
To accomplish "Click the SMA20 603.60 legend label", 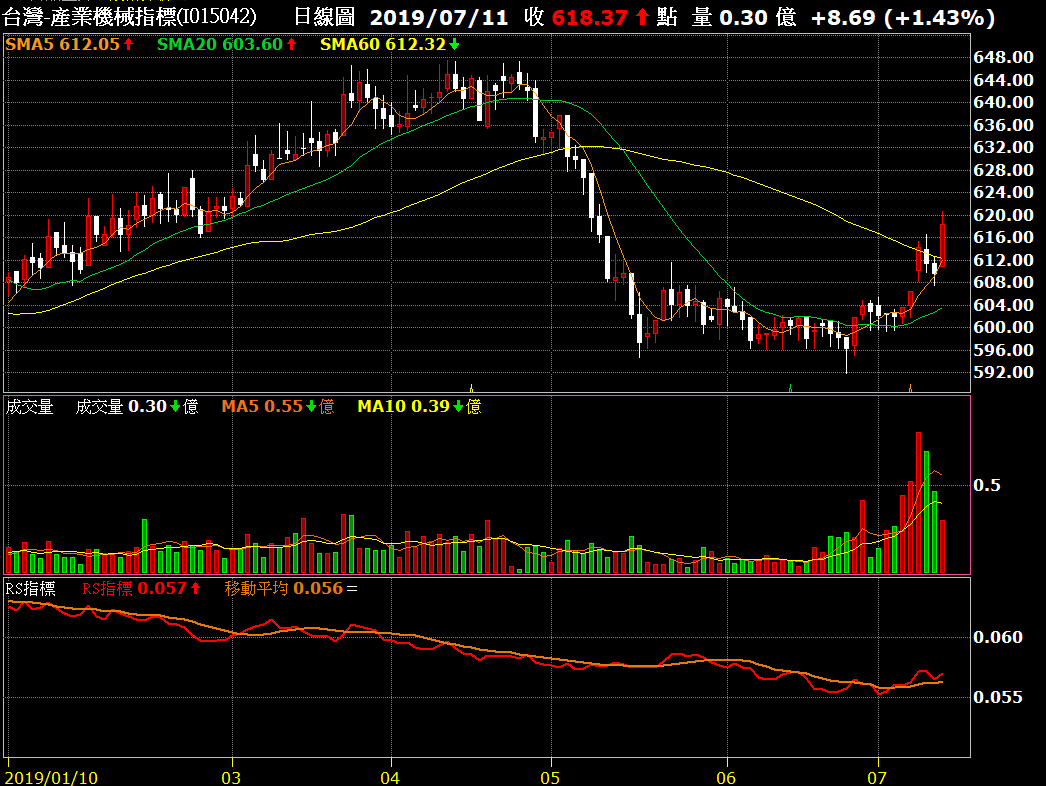I will coord(219,45).
